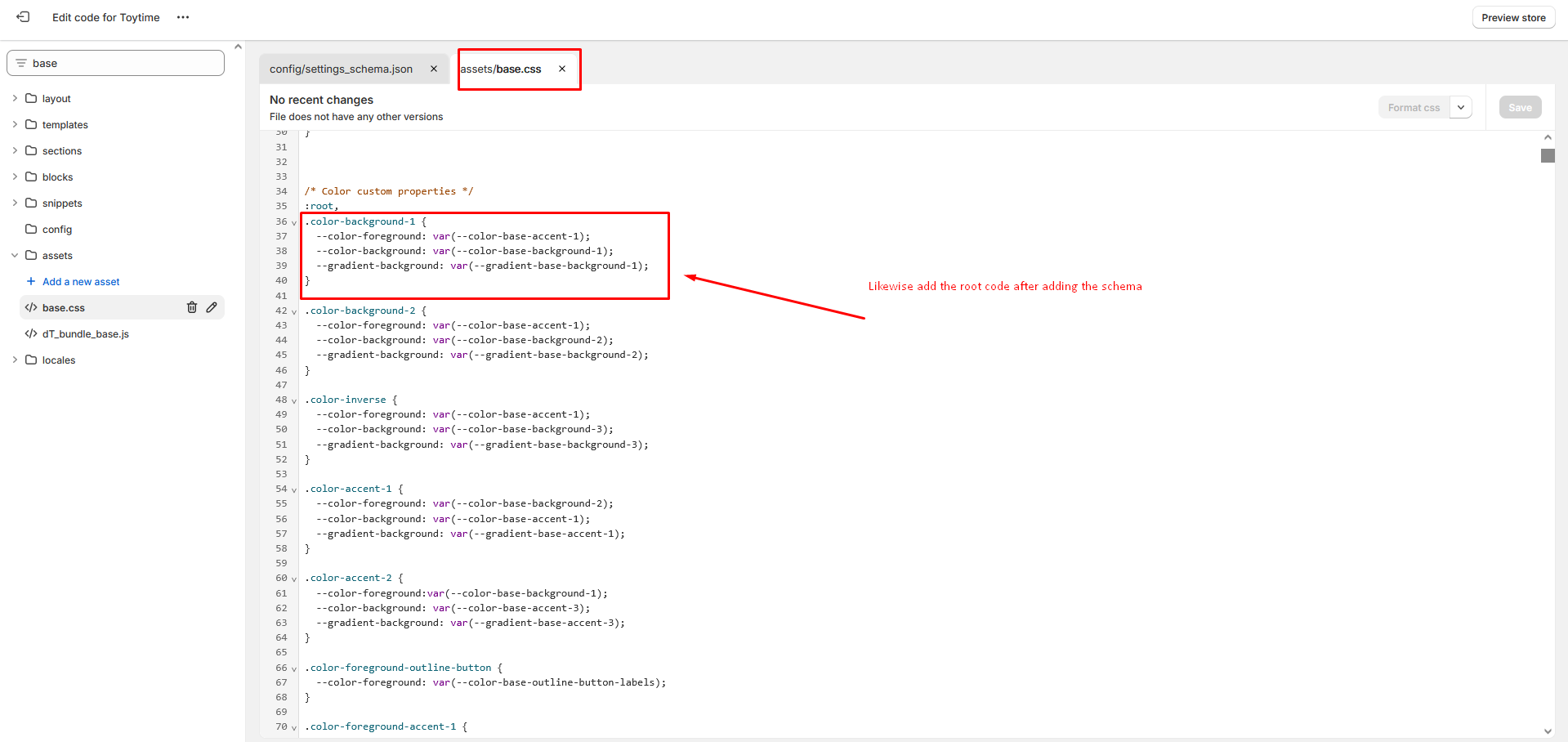Click the config folder icon
Image resolution: width=1568 pixels, height=742 pixels.
click(x=31, y=229)
